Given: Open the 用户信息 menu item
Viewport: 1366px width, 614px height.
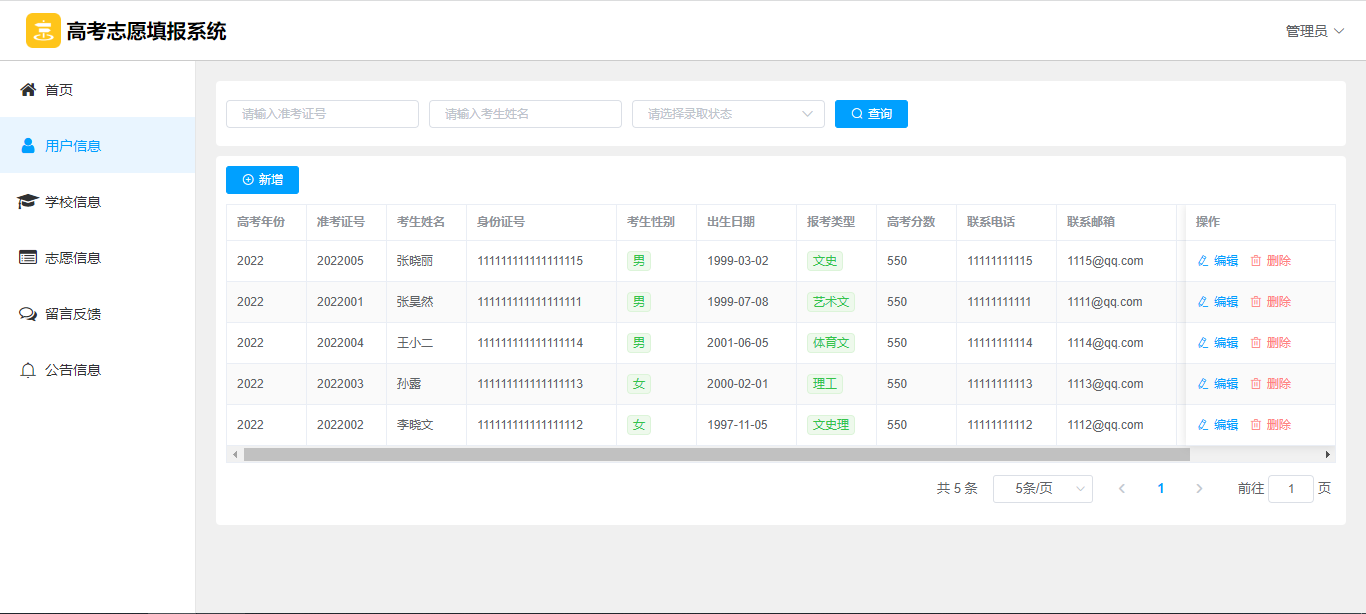Looking at the screenshot, I should pyautogui.click(x=73, y=146).
